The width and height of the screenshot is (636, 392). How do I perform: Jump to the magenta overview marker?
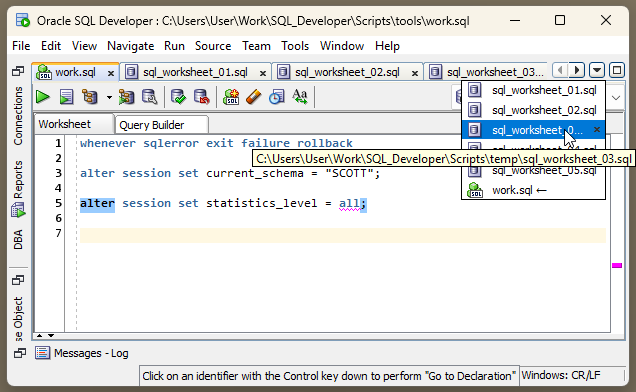617,265
